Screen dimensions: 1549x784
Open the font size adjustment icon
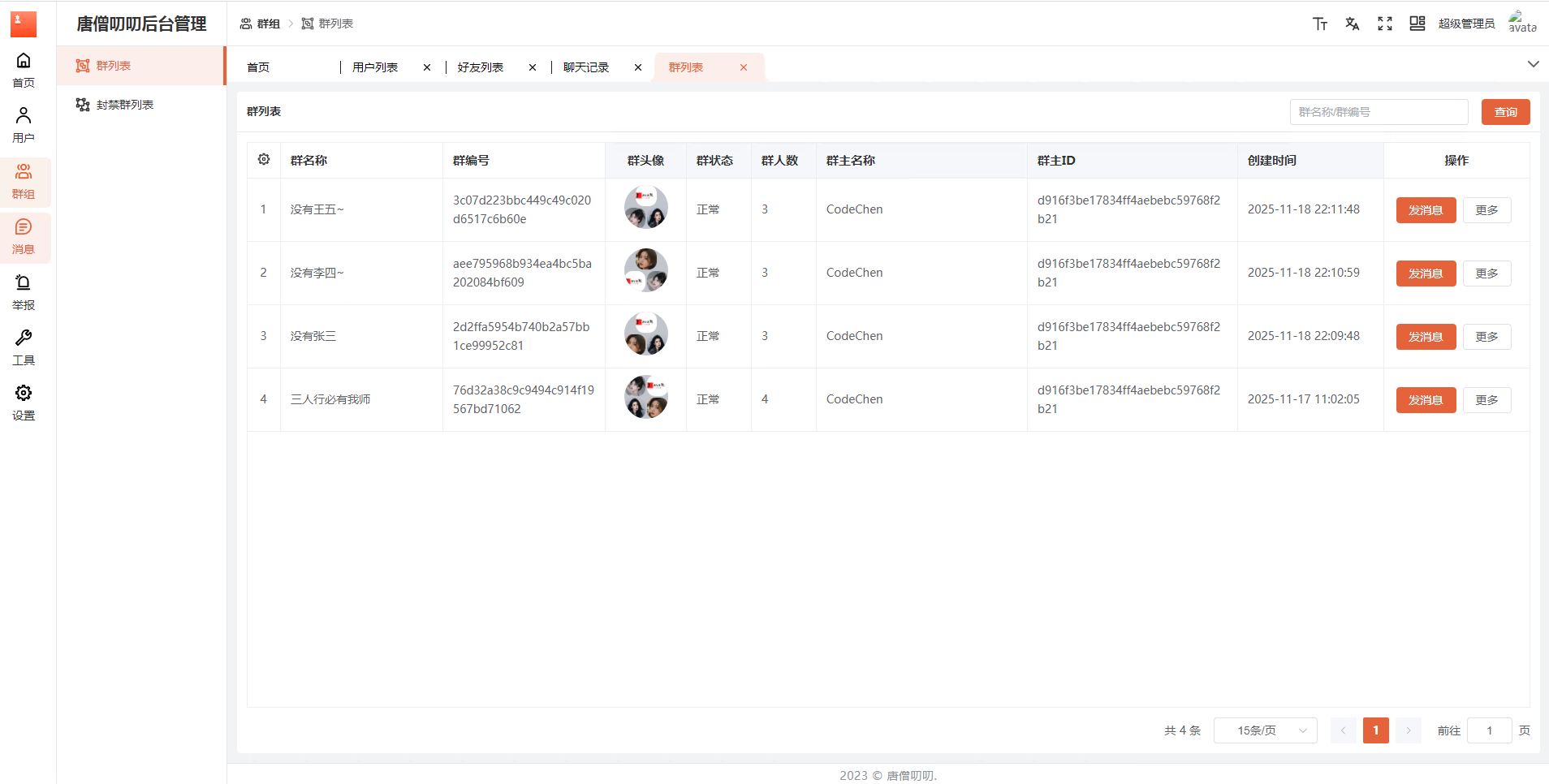1320,24
